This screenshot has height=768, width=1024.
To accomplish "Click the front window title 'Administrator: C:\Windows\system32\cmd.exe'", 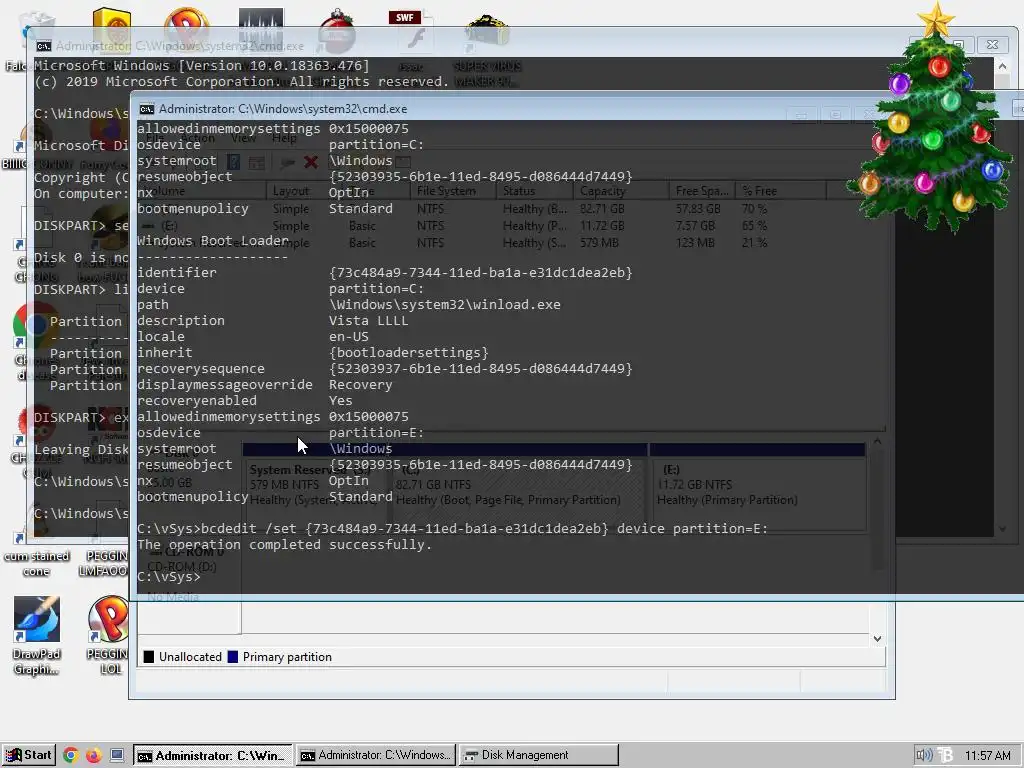I will tap(283, 109).
